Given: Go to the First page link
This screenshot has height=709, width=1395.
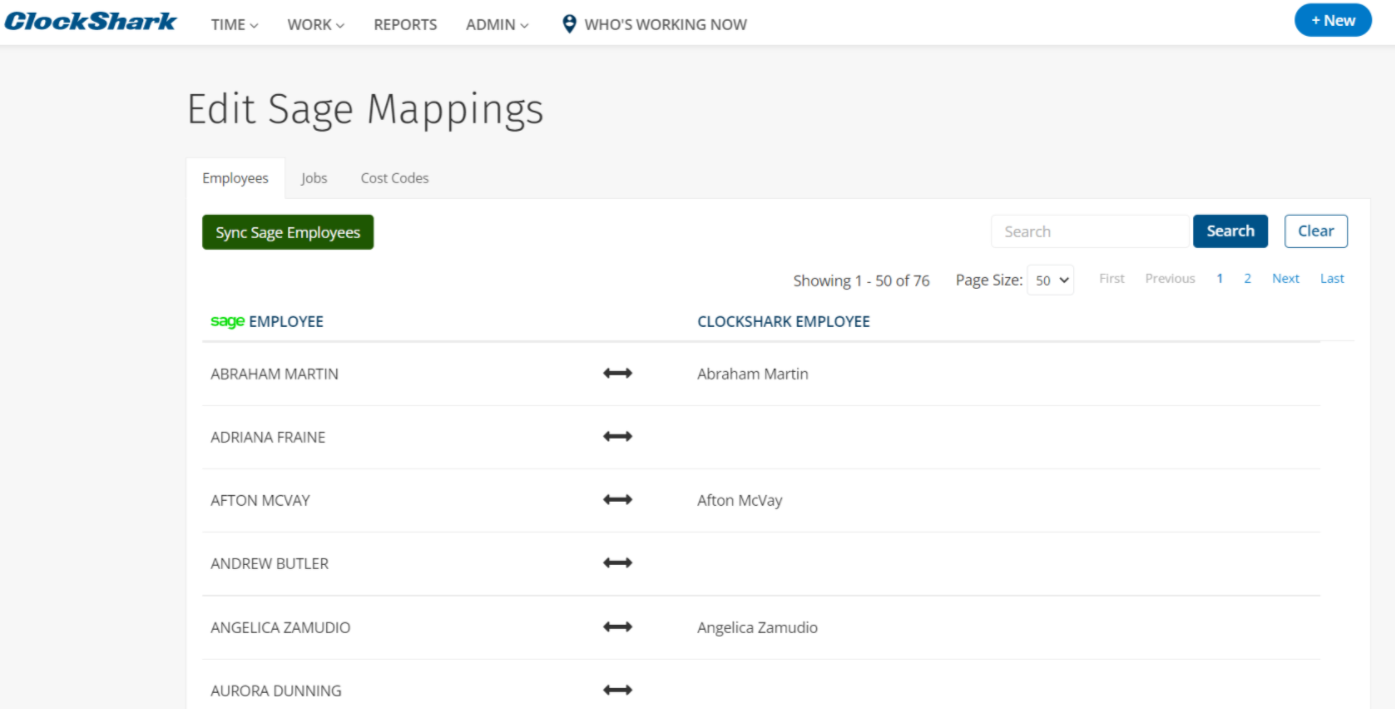Looking at the screenshot, I should (1112, 278).
